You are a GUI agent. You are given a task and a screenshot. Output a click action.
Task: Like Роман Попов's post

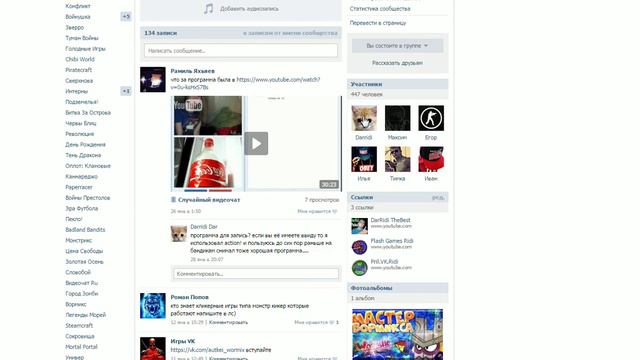coord(316,322)
